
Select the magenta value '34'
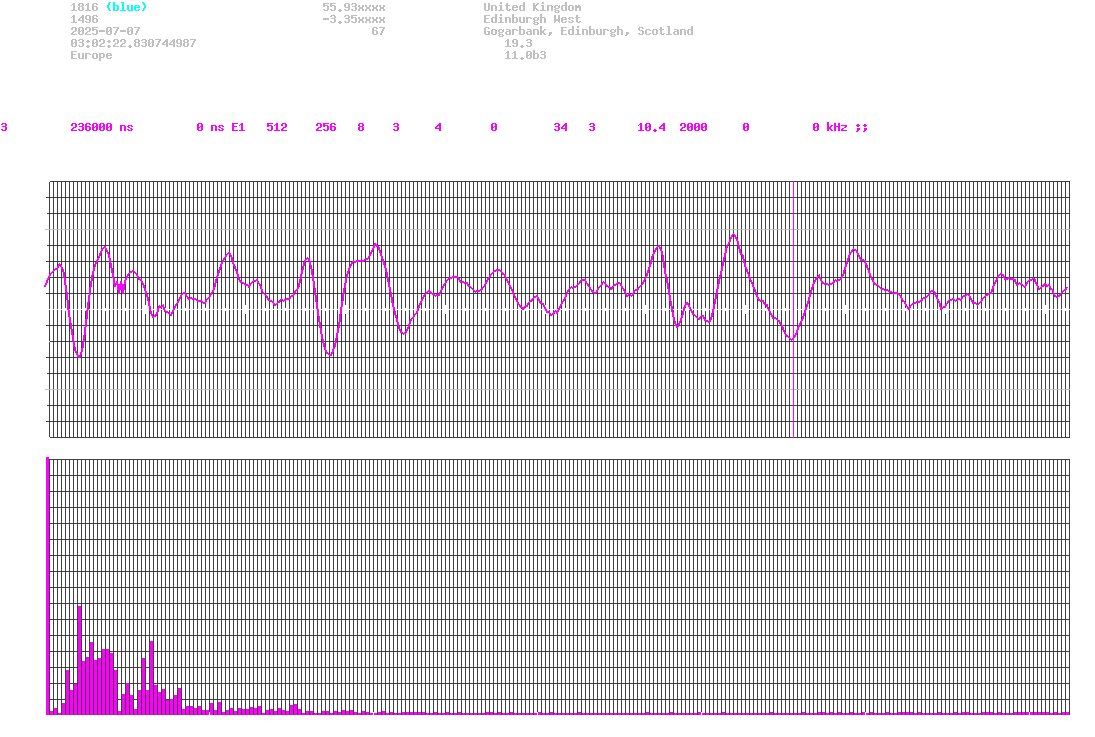pos(560,127)
